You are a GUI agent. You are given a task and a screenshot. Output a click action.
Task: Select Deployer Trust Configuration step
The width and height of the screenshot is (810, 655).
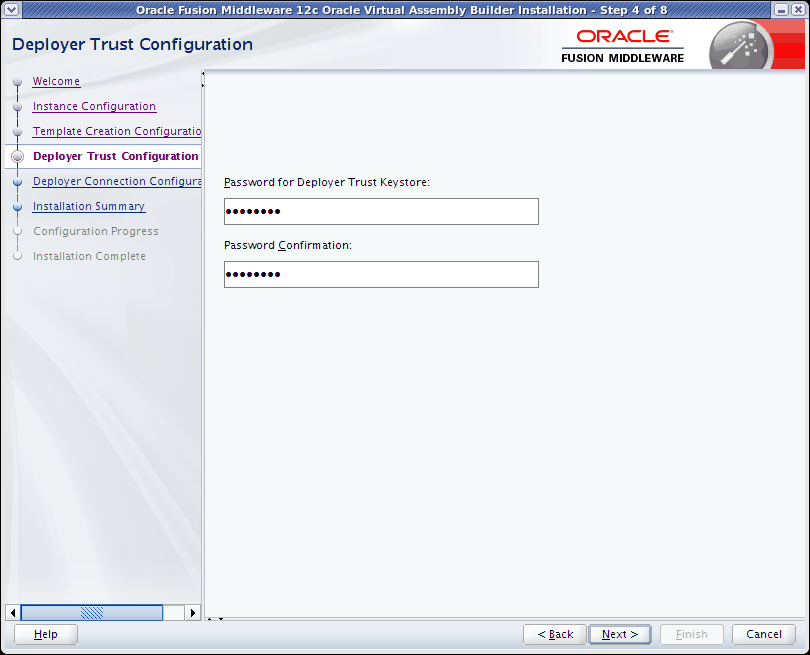[x=116, y=156]
